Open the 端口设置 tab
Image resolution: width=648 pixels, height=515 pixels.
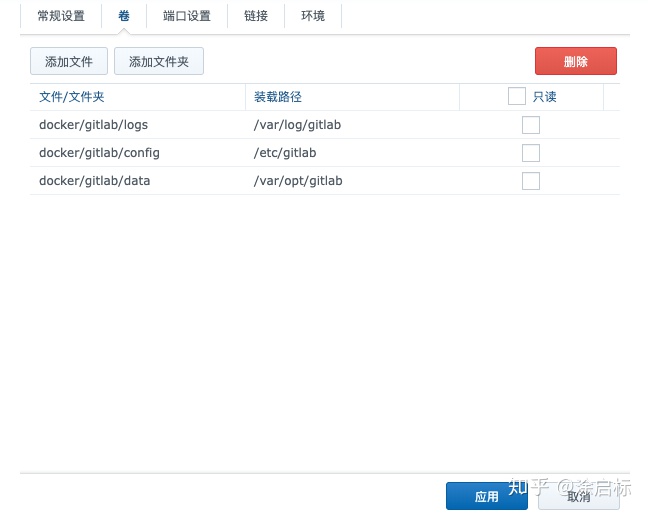(x=187, y=16)
